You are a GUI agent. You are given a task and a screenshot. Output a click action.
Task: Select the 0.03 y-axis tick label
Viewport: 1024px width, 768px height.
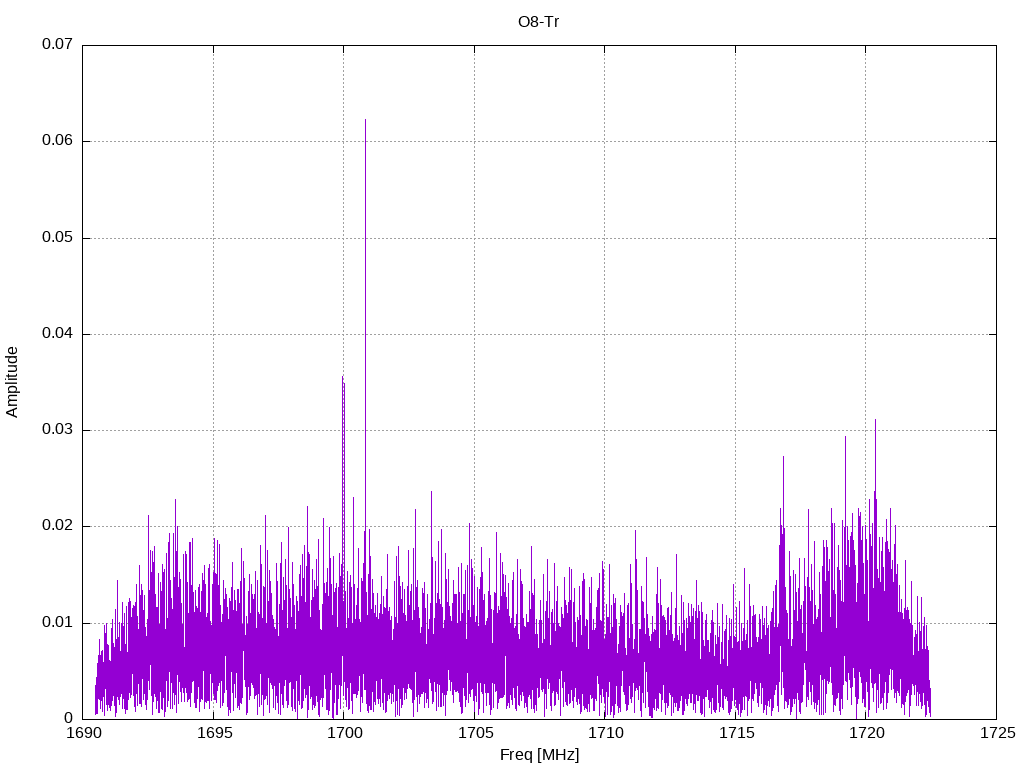click(x=57, y=430)
